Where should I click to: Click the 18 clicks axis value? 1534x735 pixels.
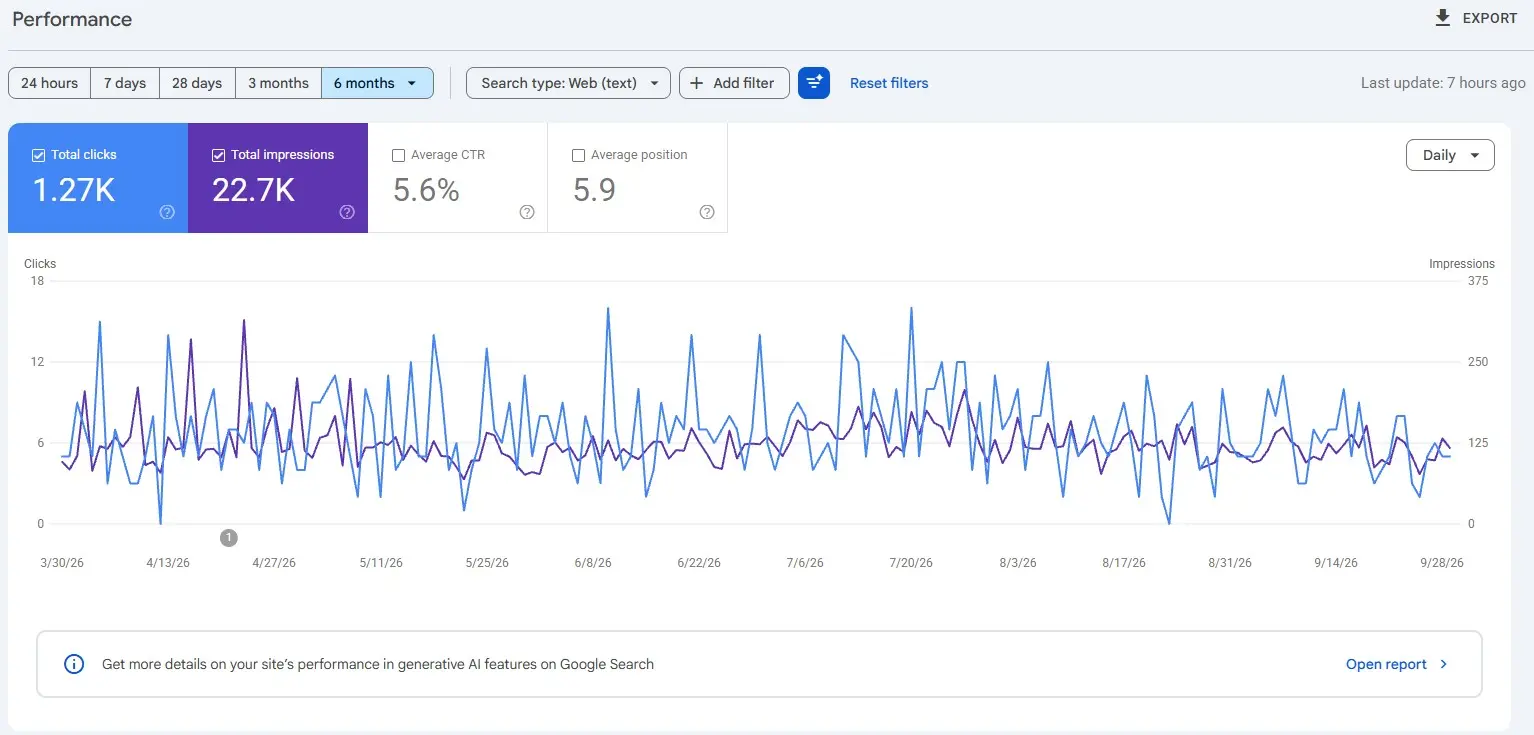click(37, 281)
